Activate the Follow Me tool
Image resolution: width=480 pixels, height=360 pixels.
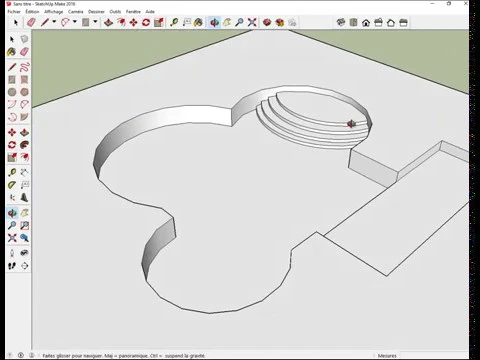[x=24, y=145]
